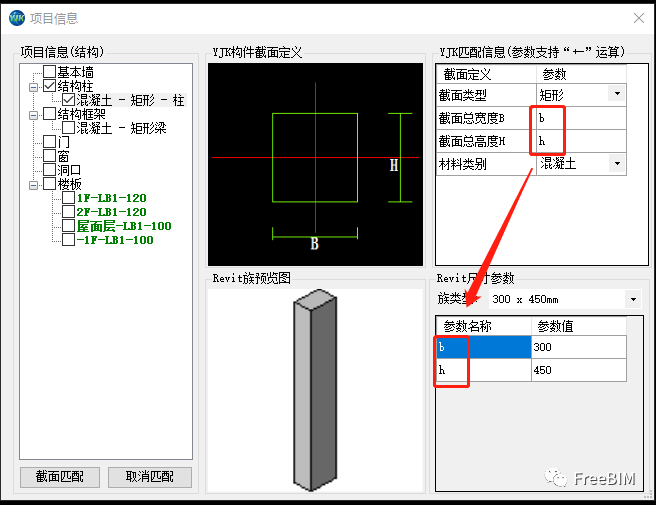656x505 pixels.
Task: Click the YJK application icon in title bar
Action: [16, 18]
